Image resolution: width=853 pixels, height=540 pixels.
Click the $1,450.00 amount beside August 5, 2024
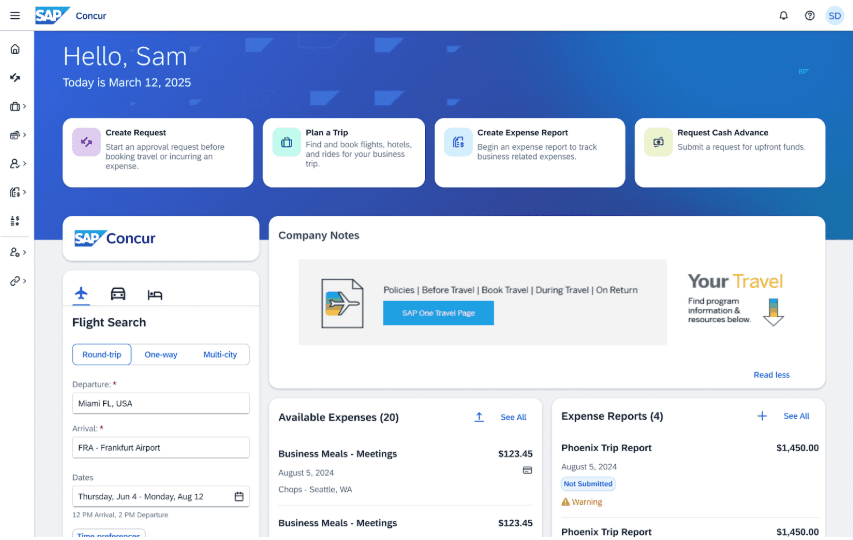pos(797,448)
